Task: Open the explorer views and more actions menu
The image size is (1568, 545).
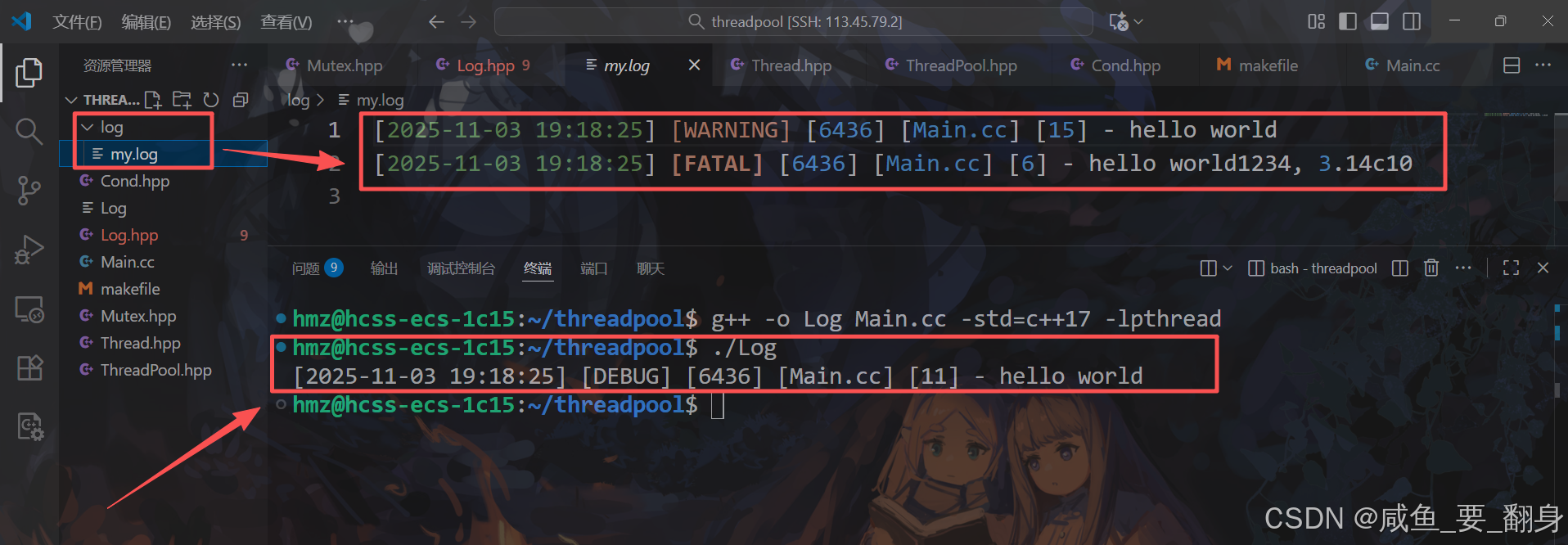Action: pyautogui.click(x=239, y=65)
